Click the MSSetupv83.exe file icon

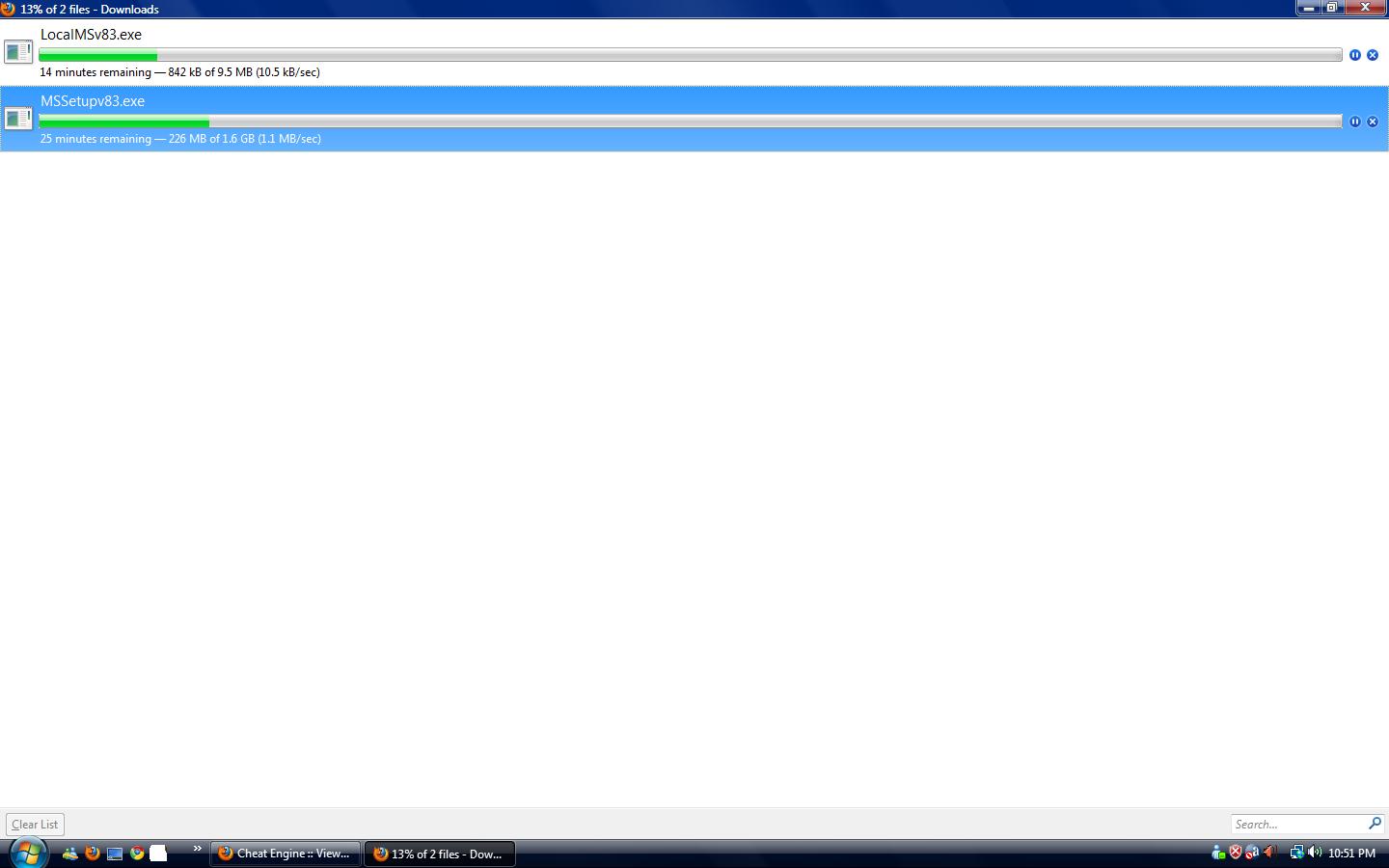click(18, 118)
